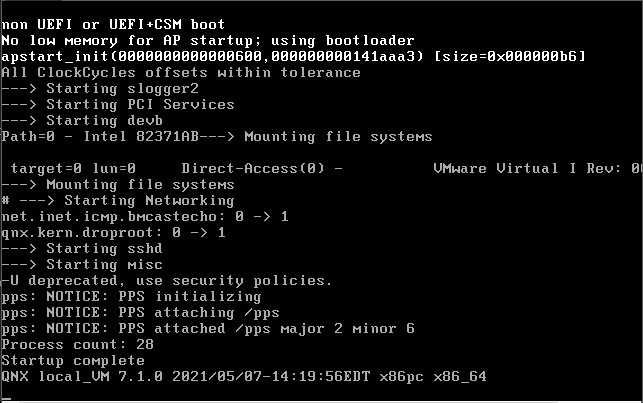
Task: Click the 'Starting Networking' line
Action: tap(118, 200)
